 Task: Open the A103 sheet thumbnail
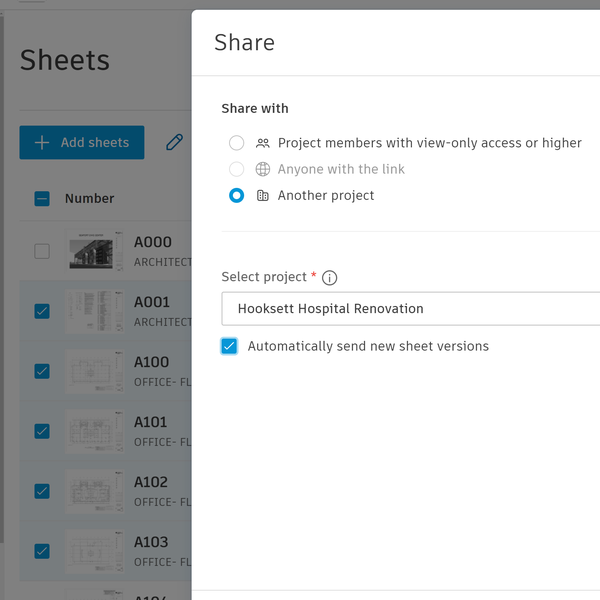tap(96, 551)
